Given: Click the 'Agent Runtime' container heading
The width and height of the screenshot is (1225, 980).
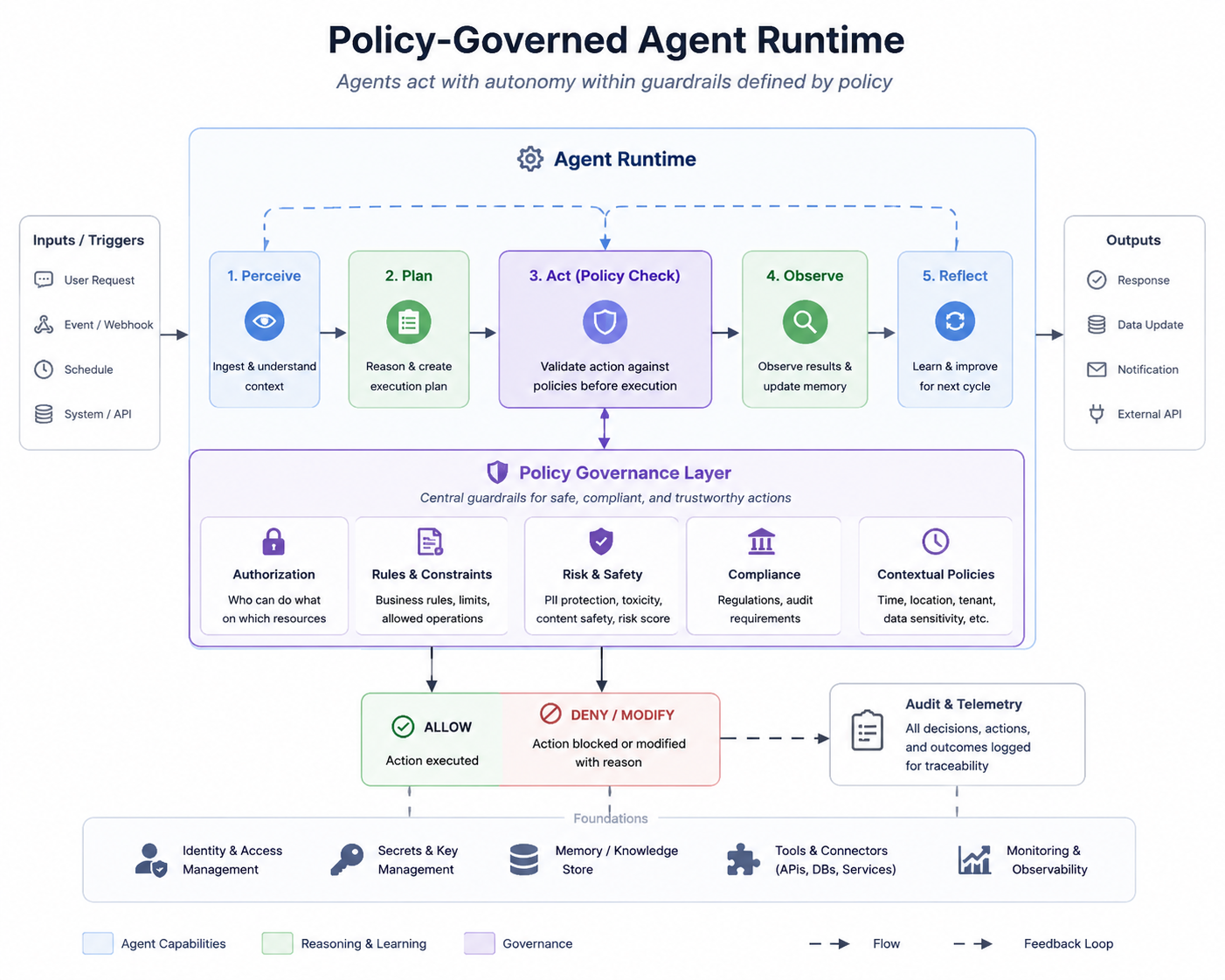Looking at the screenshot, I should (625, 159).
